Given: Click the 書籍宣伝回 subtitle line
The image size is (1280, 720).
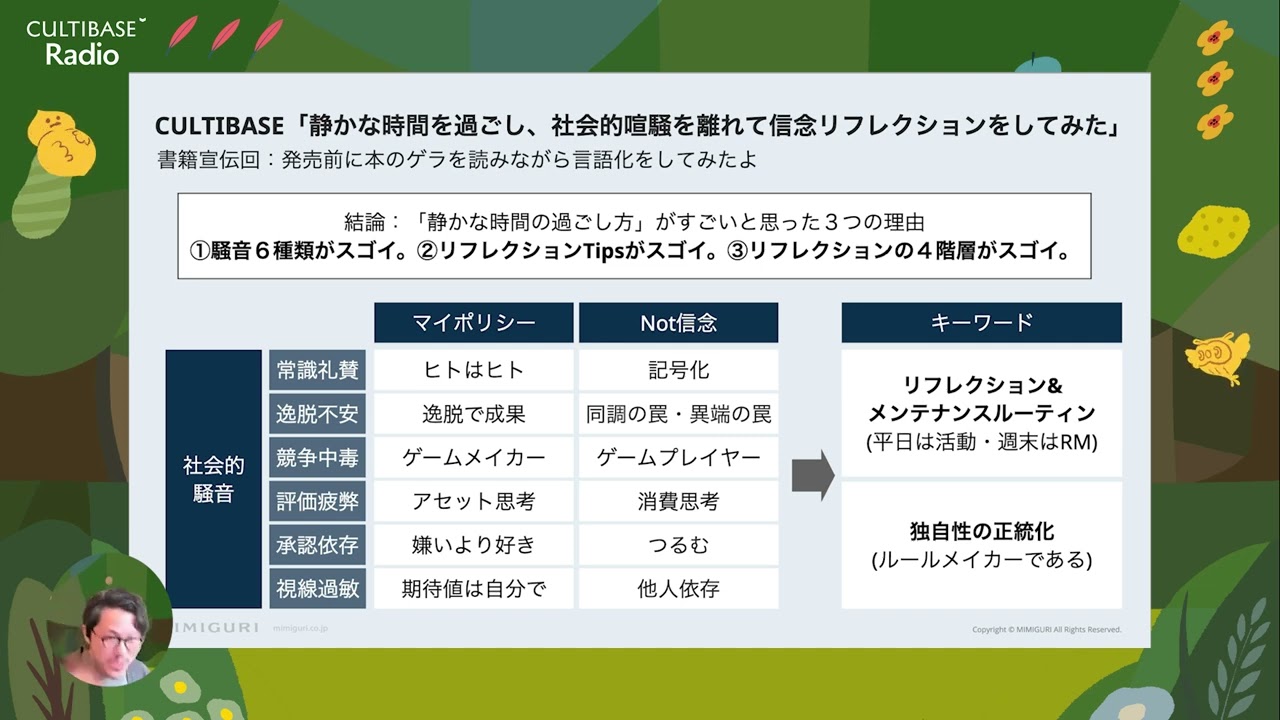Looking at the screenshot, I should click(x=457, y=159).
